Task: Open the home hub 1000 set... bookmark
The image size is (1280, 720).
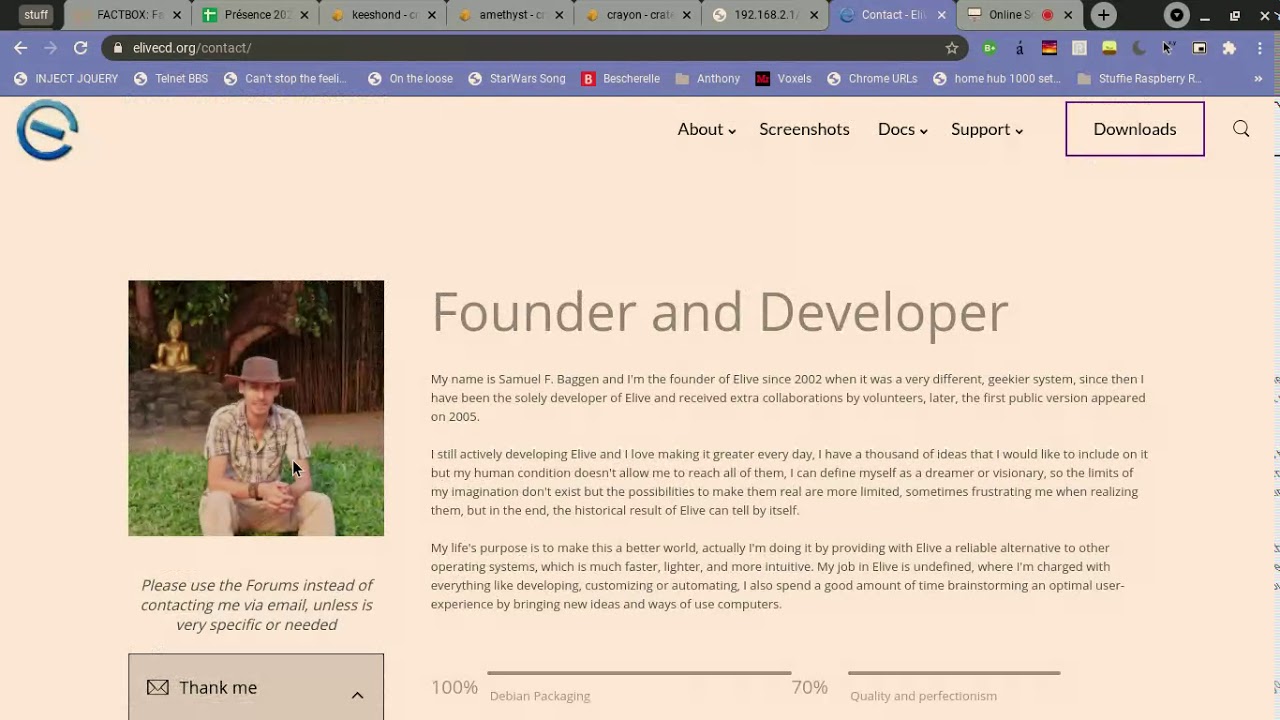Action: tap(997, 78)
